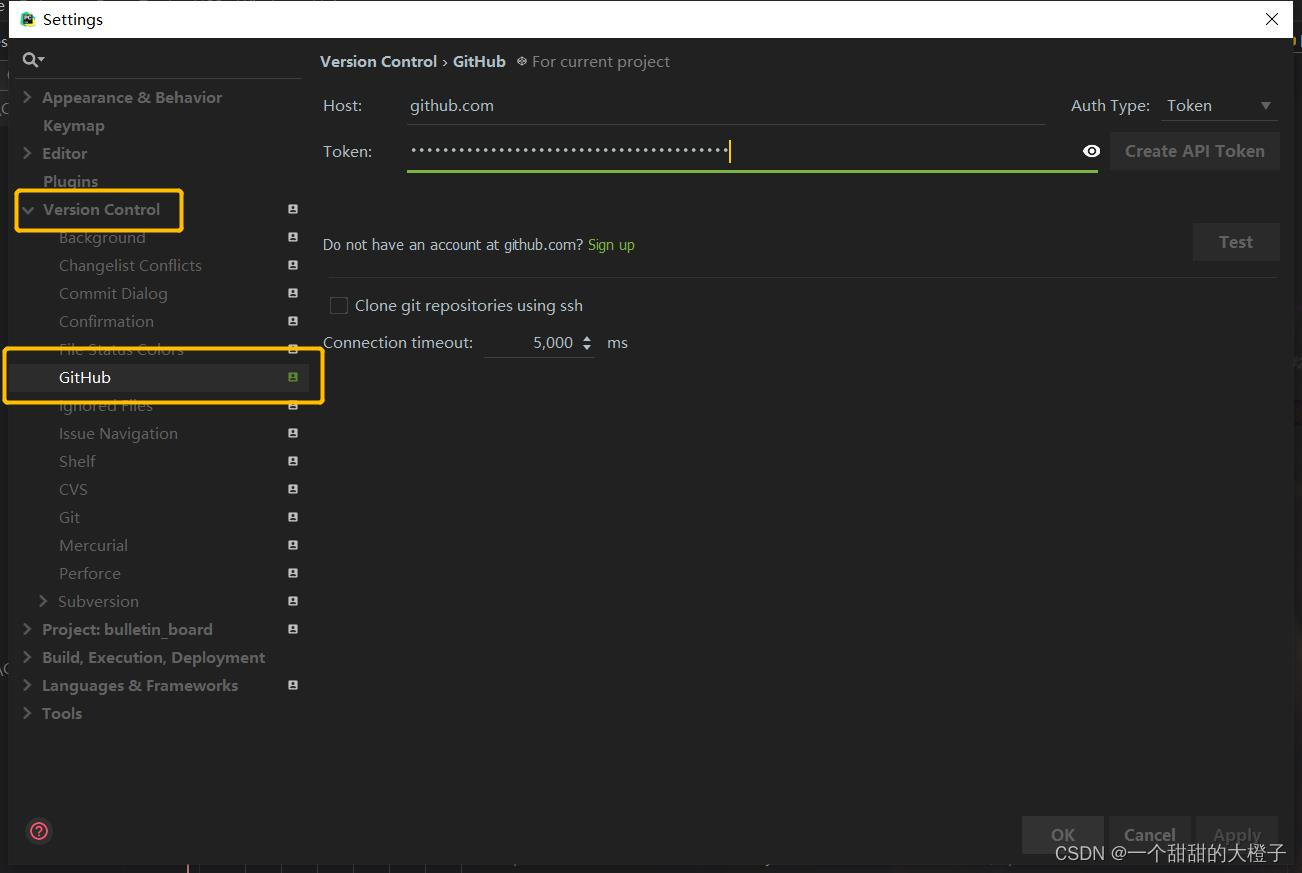Open the Shelf settings entry
This screenshot has width=1302, height=873.
click(x=77, y=461)
